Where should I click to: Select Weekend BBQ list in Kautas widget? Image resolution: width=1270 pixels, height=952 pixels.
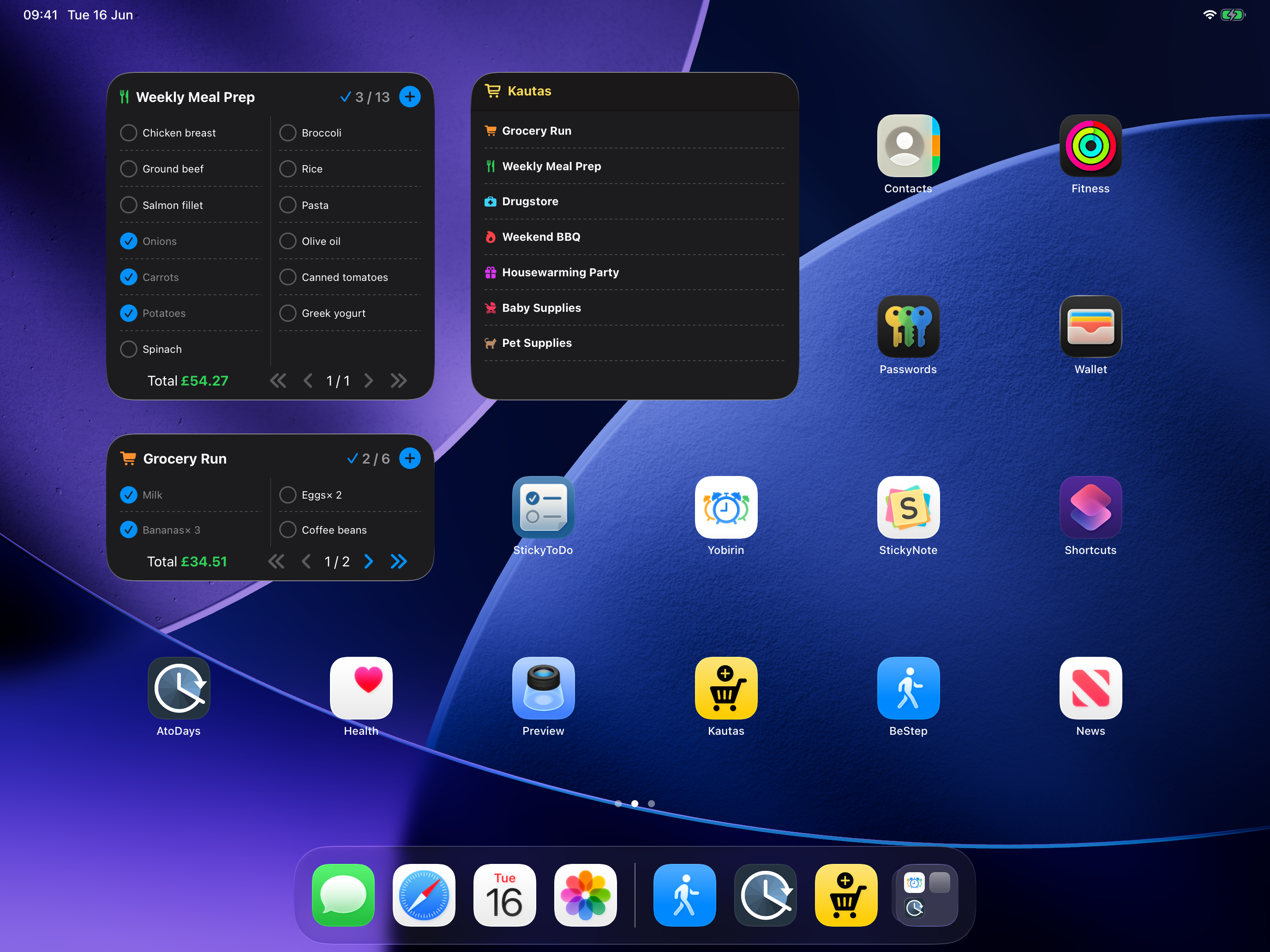[x=634, y=237]
